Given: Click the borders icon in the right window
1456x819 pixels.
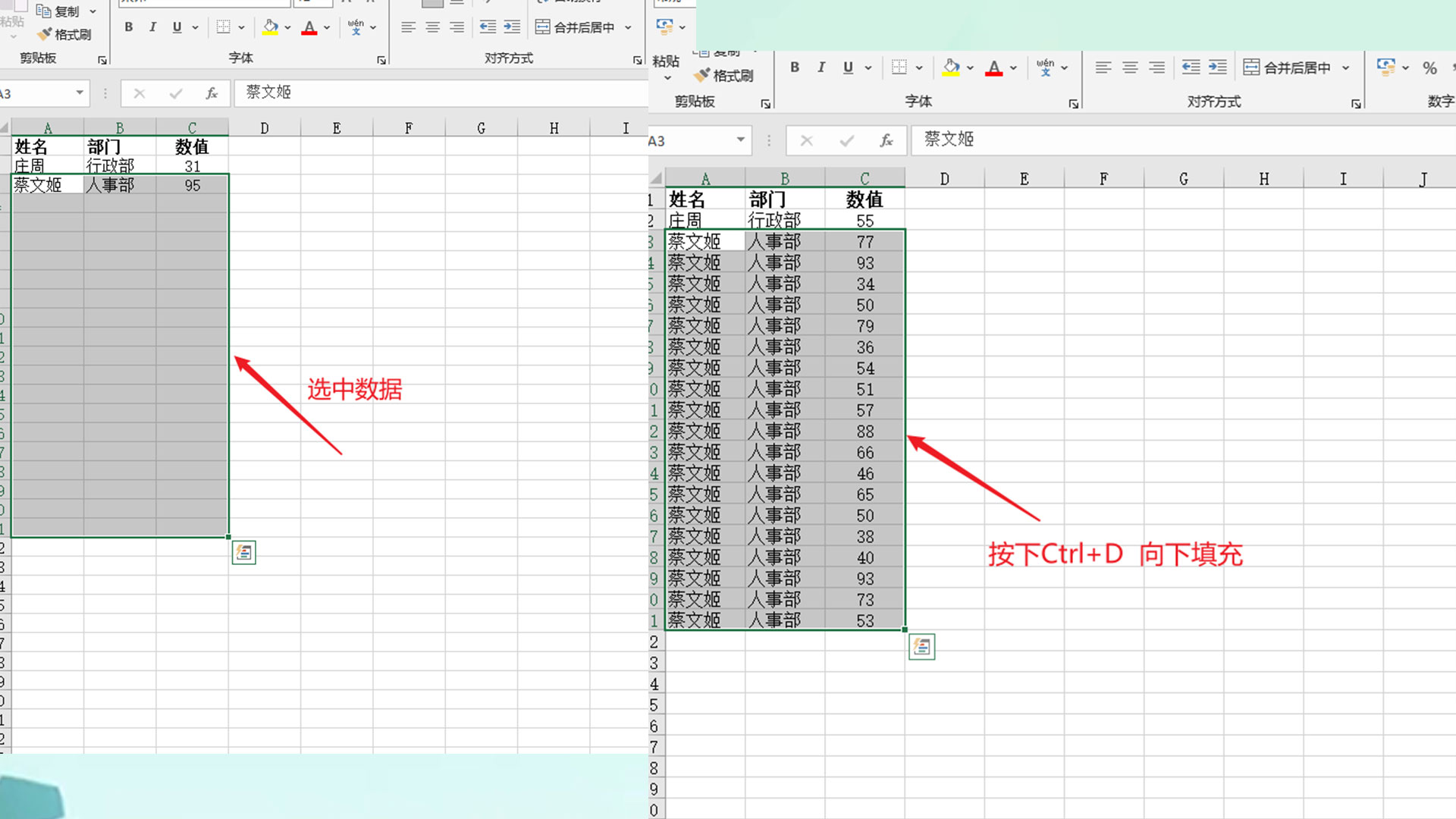Looking at the screenshot, I should click(899, 67).
